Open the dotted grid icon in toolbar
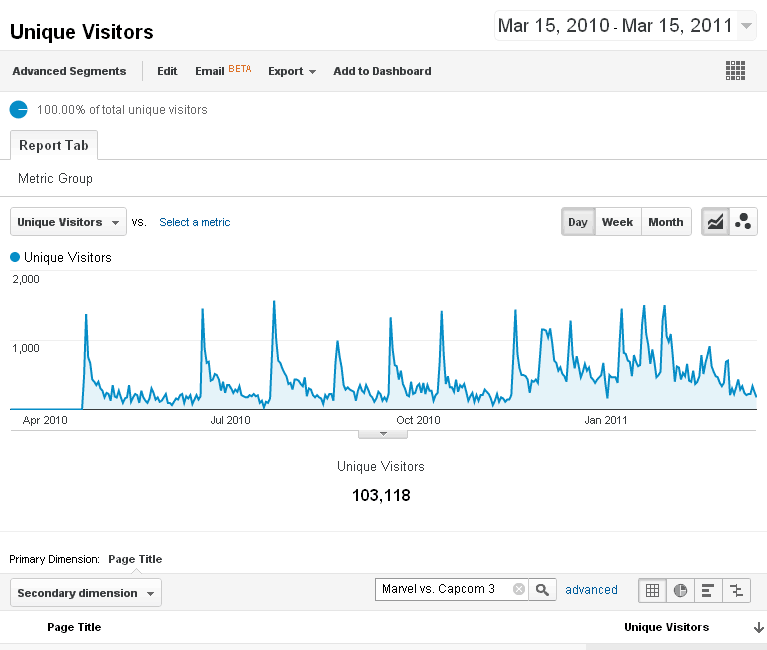Screen dimensions: 767x650 pos(736,70)
